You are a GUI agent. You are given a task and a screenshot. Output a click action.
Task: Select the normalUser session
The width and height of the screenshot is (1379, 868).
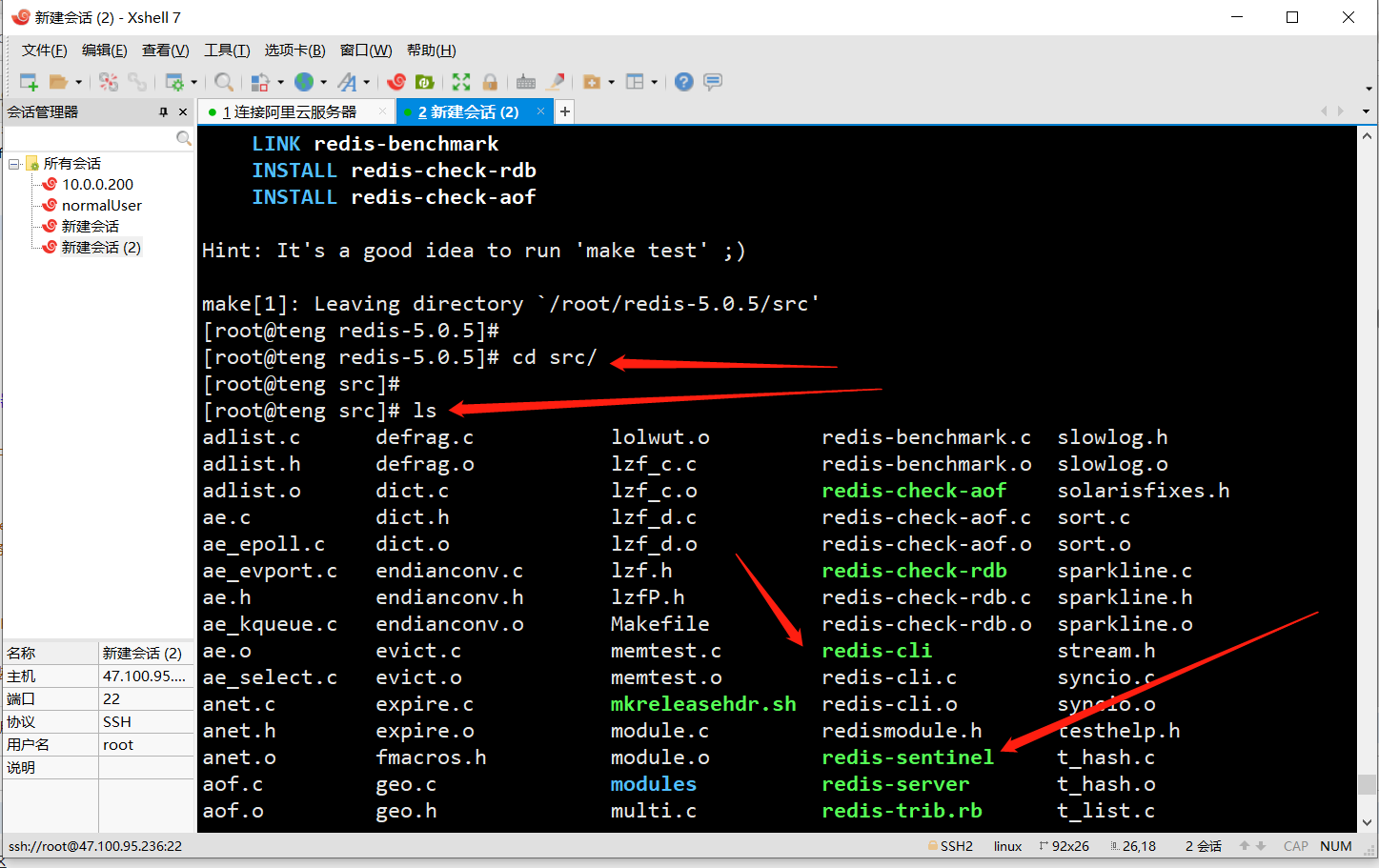pos(101,206)
